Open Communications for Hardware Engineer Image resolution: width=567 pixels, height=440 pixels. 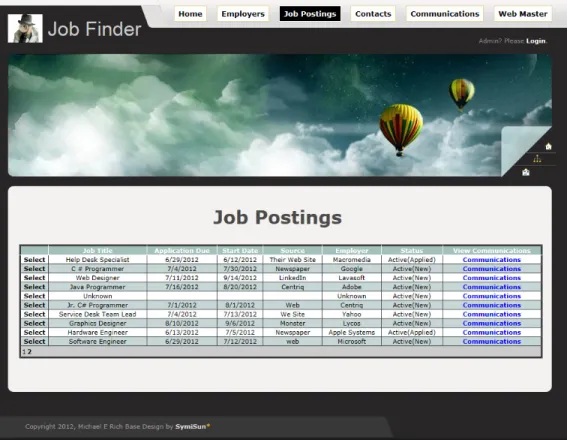tap(492, 332)
